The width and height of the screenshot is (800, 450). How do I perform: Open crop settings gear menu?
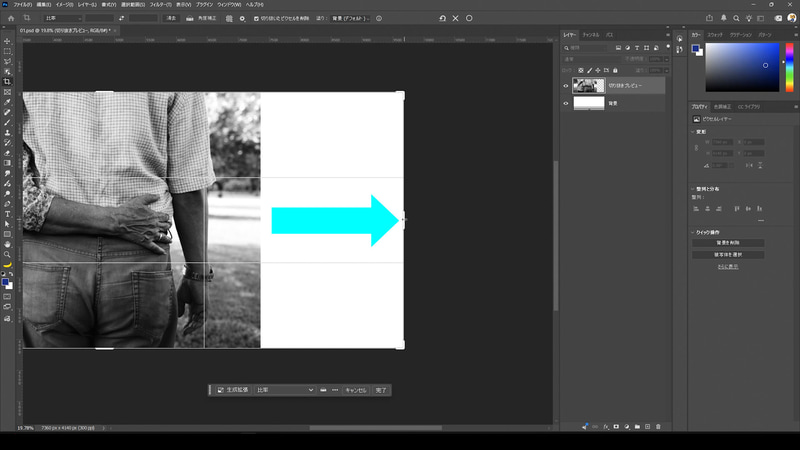242,18
